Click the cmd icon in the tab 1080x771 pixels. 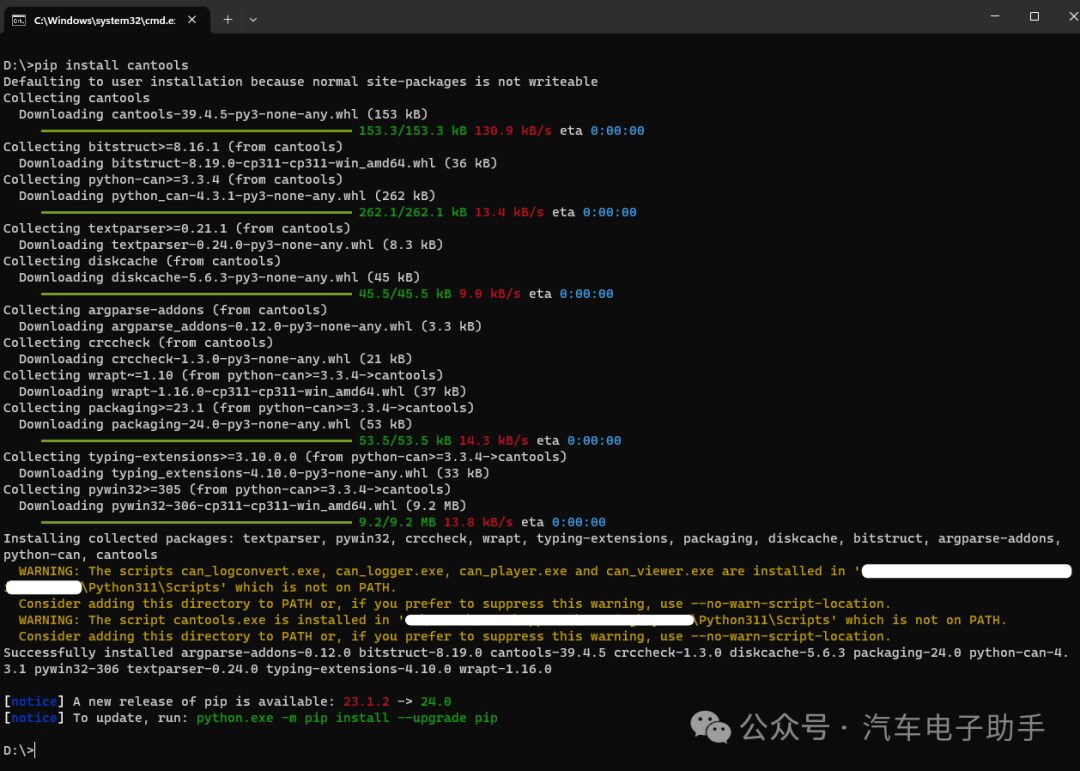(19, 20)
